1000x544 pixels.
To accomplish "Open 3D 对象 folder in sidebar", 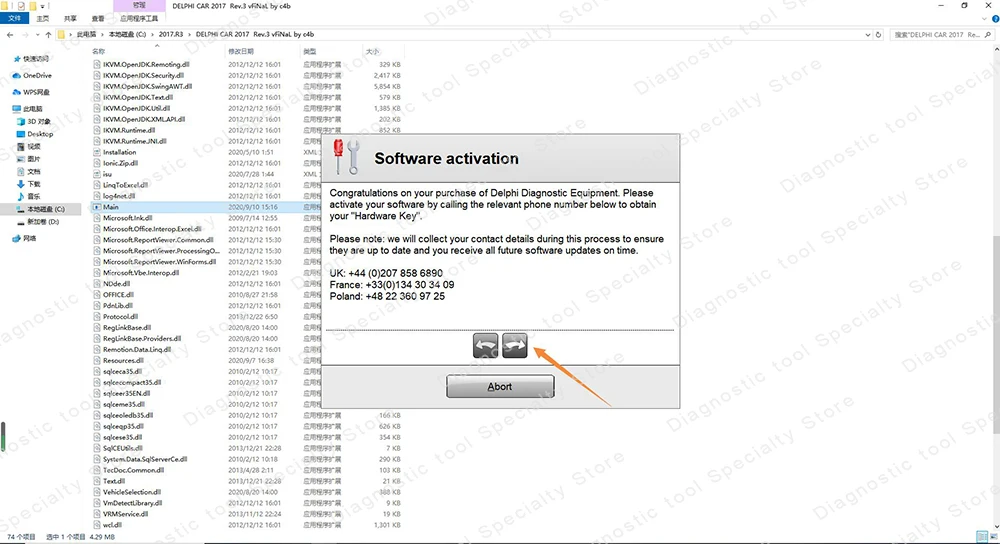I will [x=38, y=121].
